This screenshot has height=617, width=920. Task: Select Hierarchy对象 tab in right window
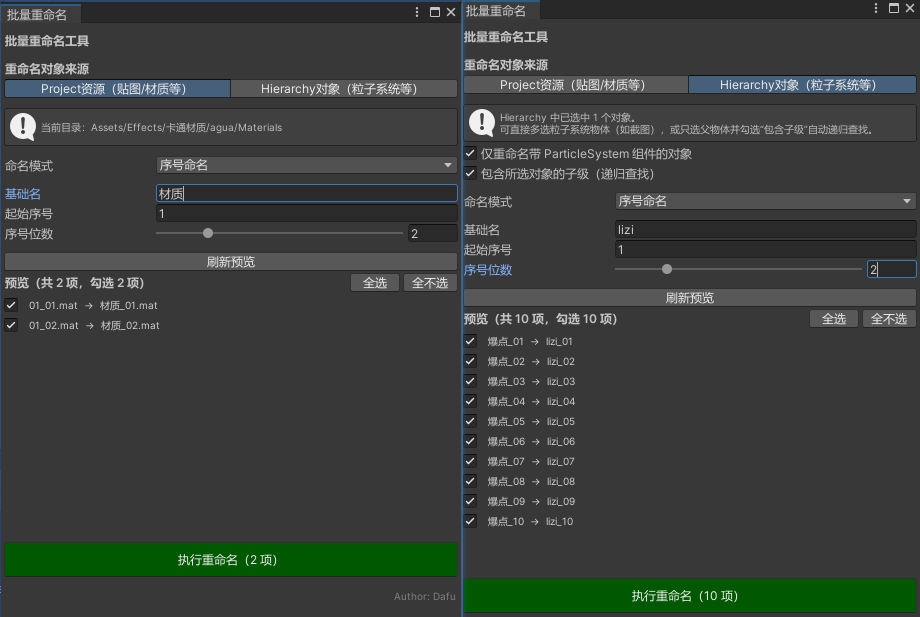click(802, 85)
